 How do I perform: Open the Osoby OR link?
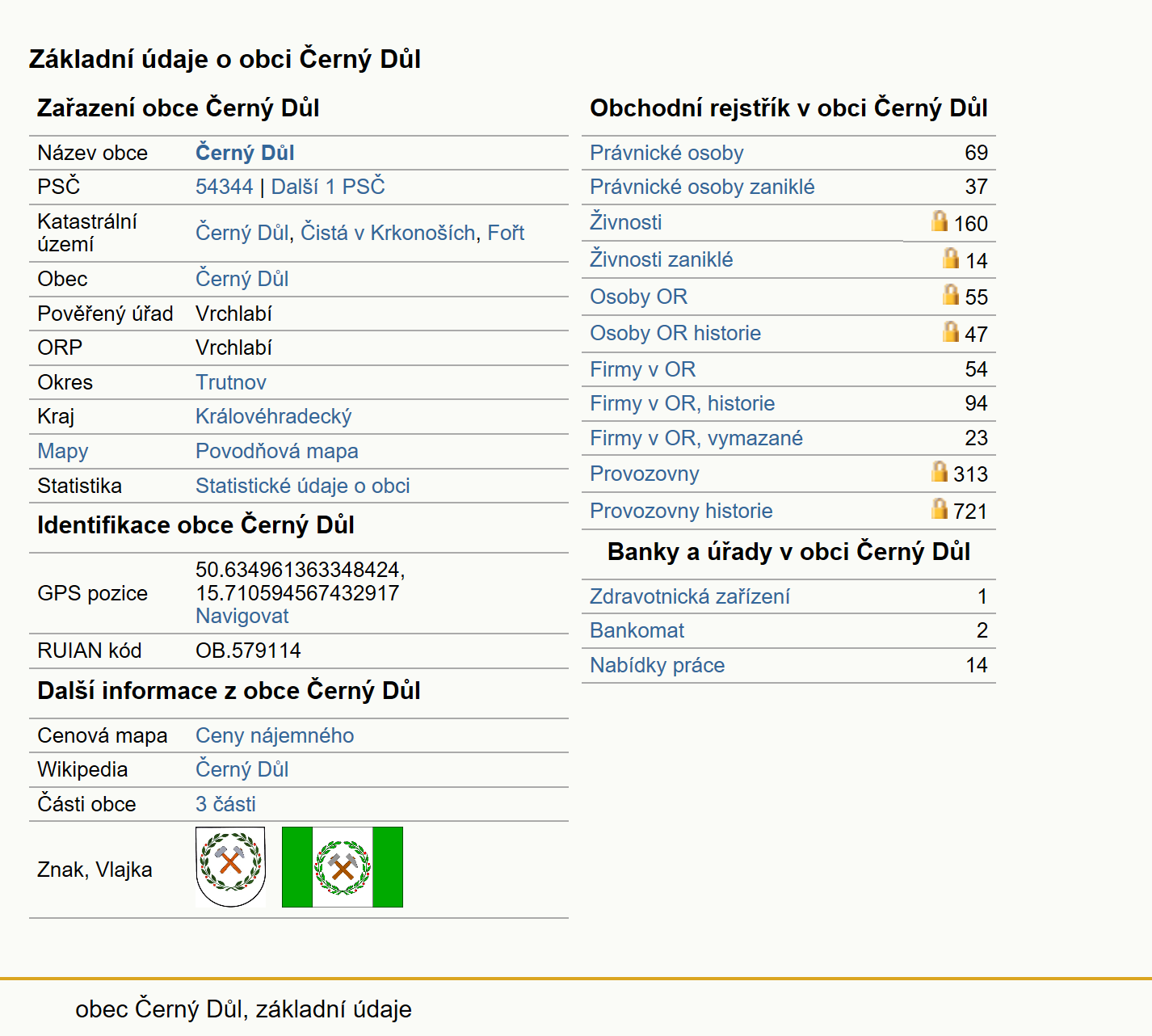[x=638, y=297]
